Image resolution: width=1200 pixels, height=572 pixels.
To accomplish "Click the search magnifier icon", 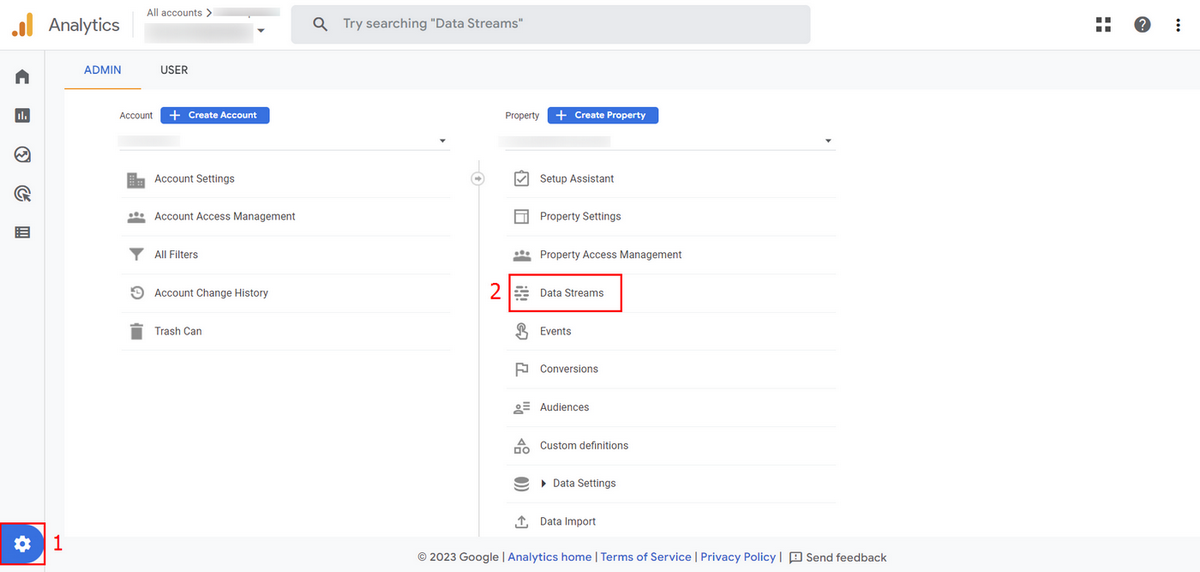I will (x=320, y=23).
